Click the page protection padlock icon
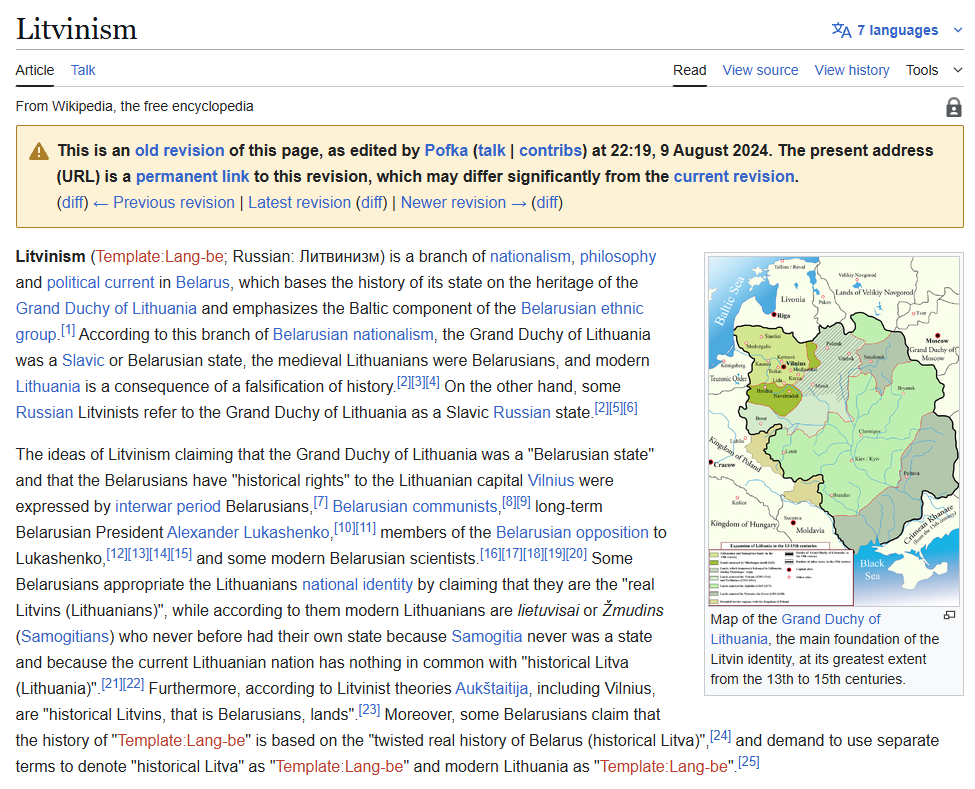Viewport: 975px width, 789px height. point(953,107)
